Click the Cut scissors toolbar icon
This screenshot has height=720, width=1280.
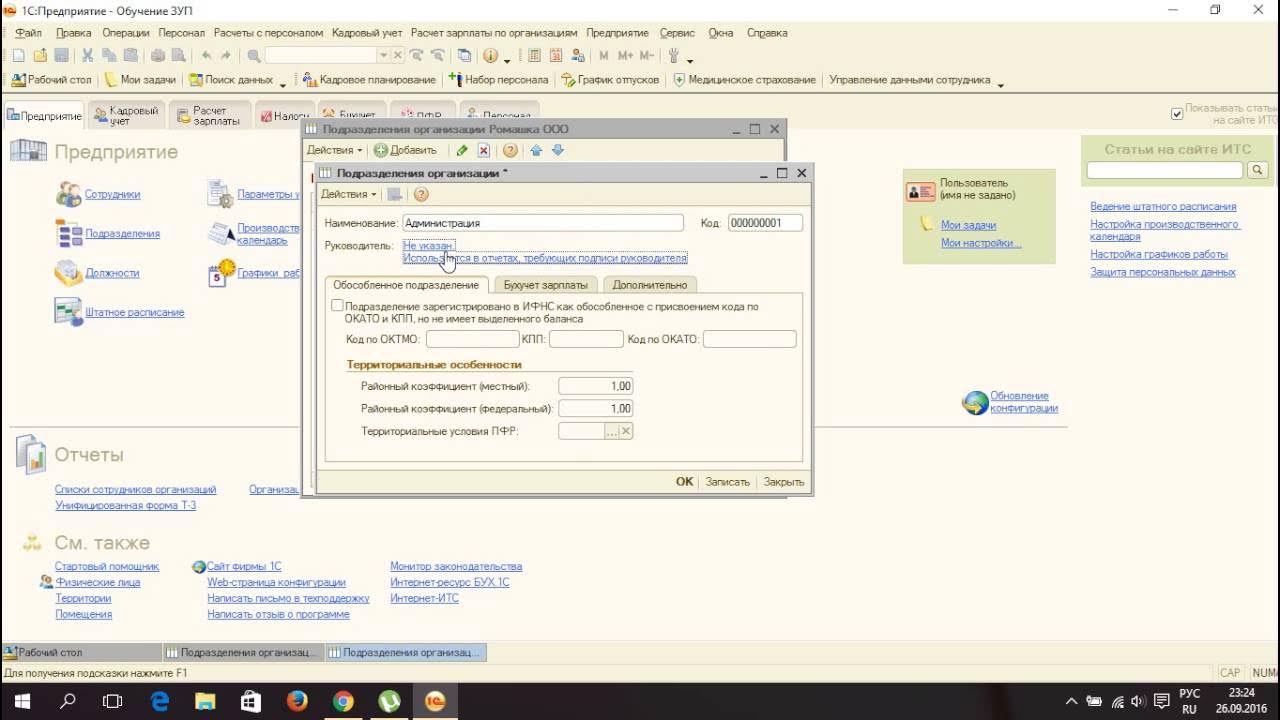click(x=88, y=56)
